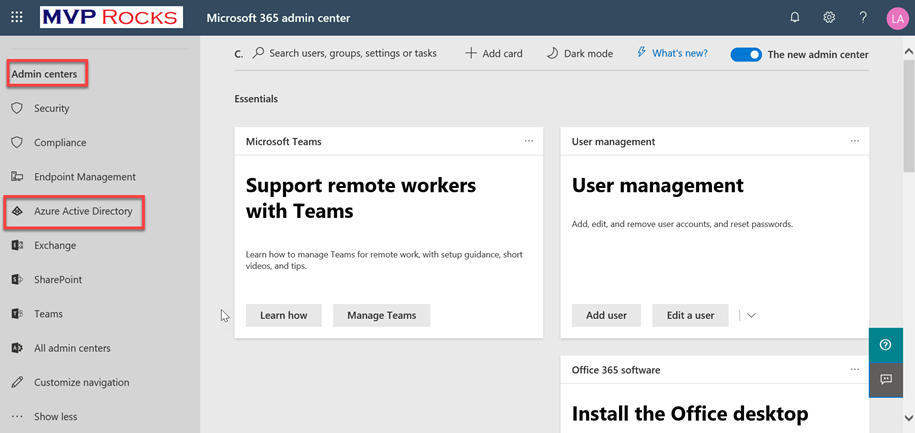
Task: Click the Add card plus icon
Action: (x=470, y=53)
